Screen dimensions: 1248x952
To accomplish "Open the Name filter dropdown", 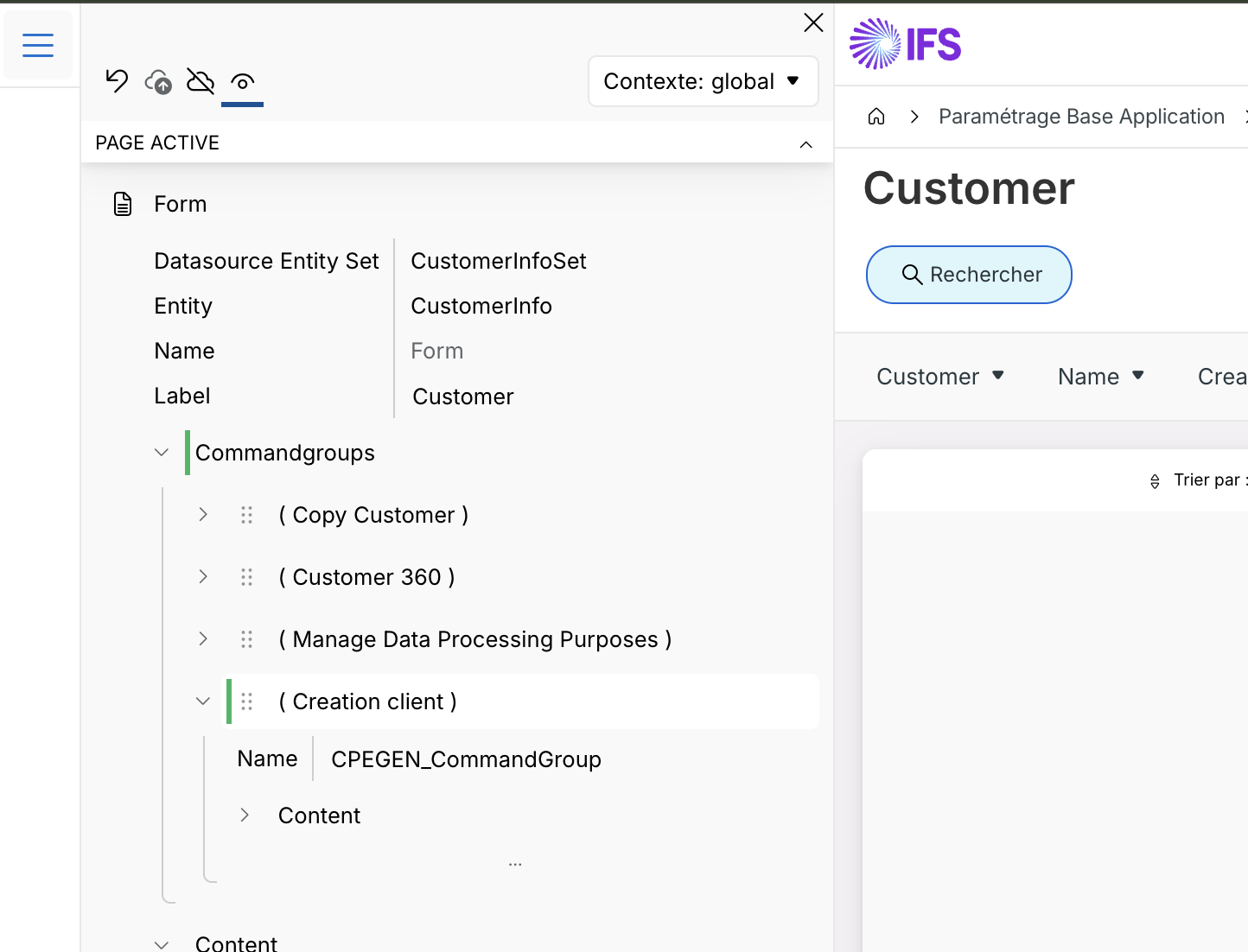I will coord(1101,377).
